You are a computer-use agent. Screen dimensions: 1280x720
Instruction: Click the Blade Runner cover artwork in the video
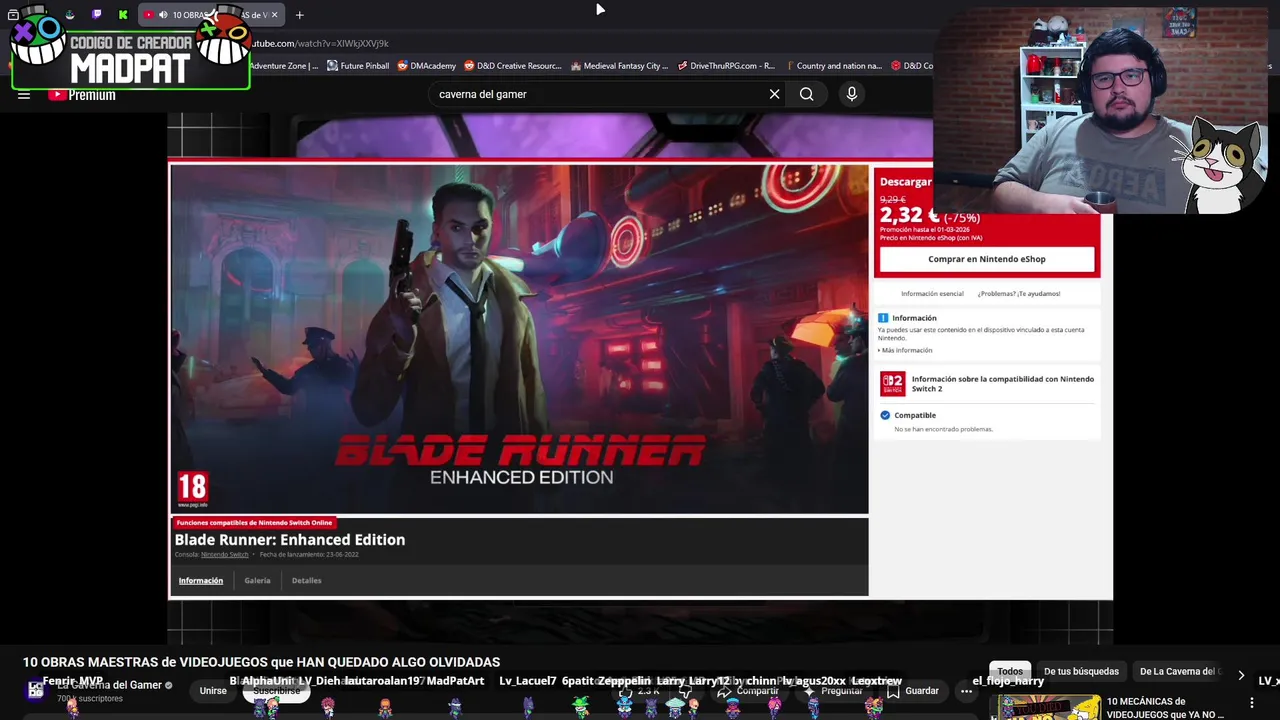[519, 339]
